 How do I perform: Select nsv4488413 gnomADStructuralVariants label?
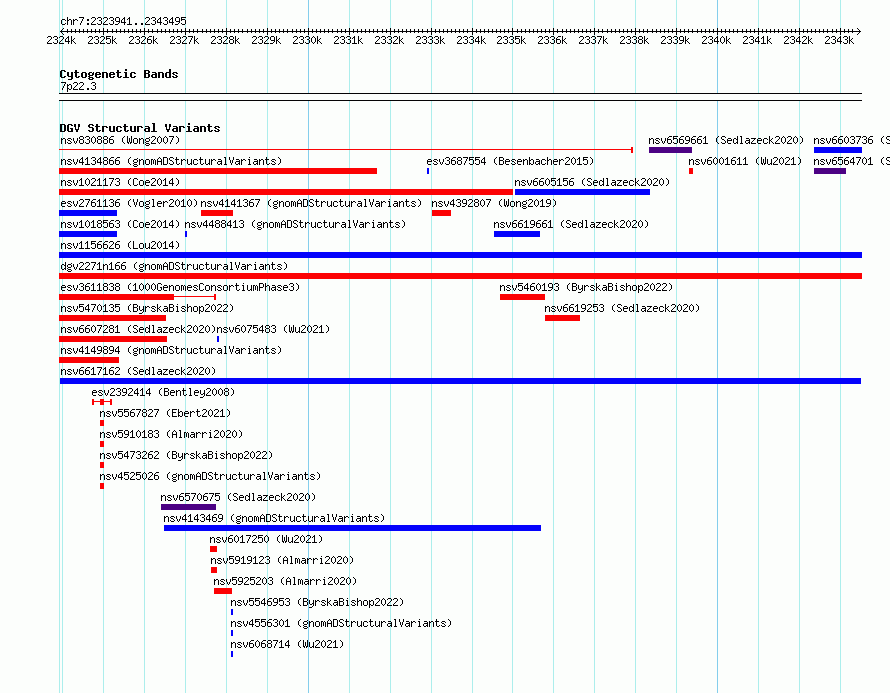tap(295, 224)
